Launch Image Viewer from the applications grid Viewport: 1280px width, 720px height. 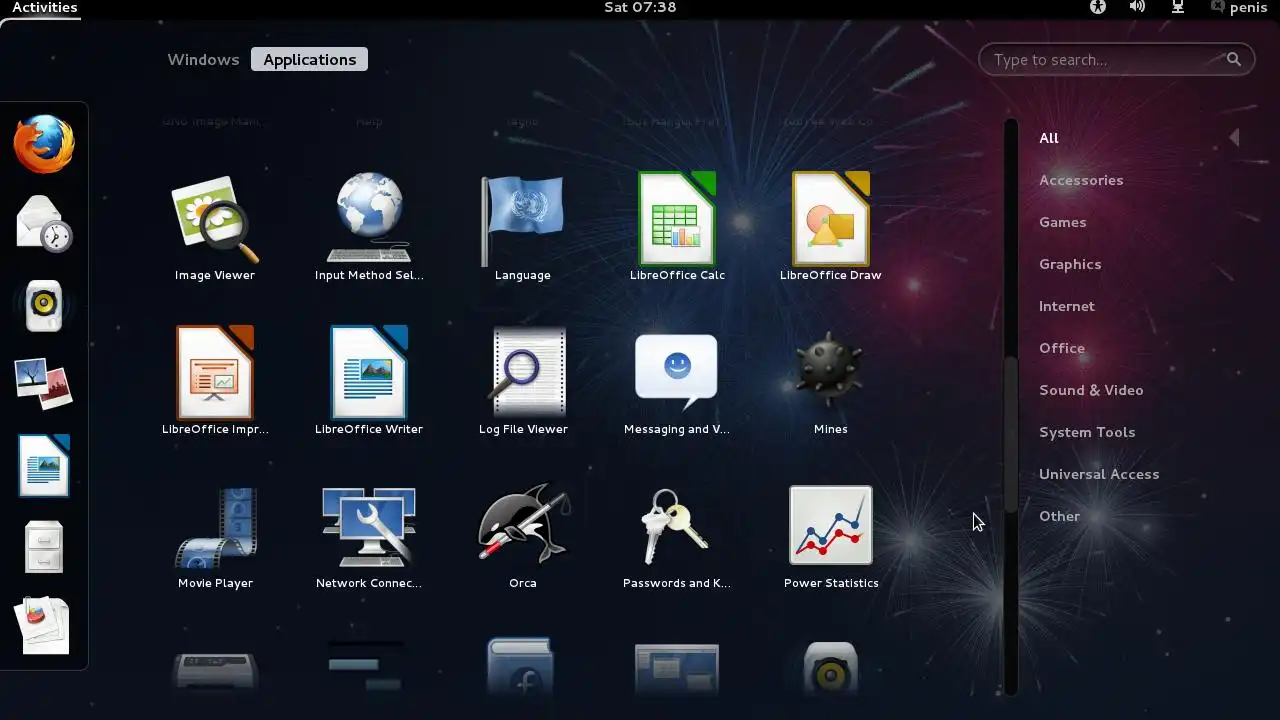click(x=215, y=228)
